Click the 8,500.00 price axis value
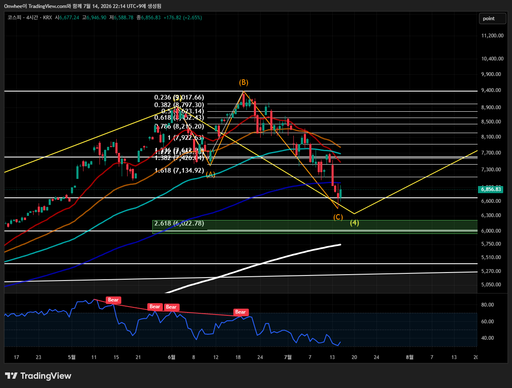Image resolution: width=512 pixels, height=388 pixels. (x=491, y=122)
